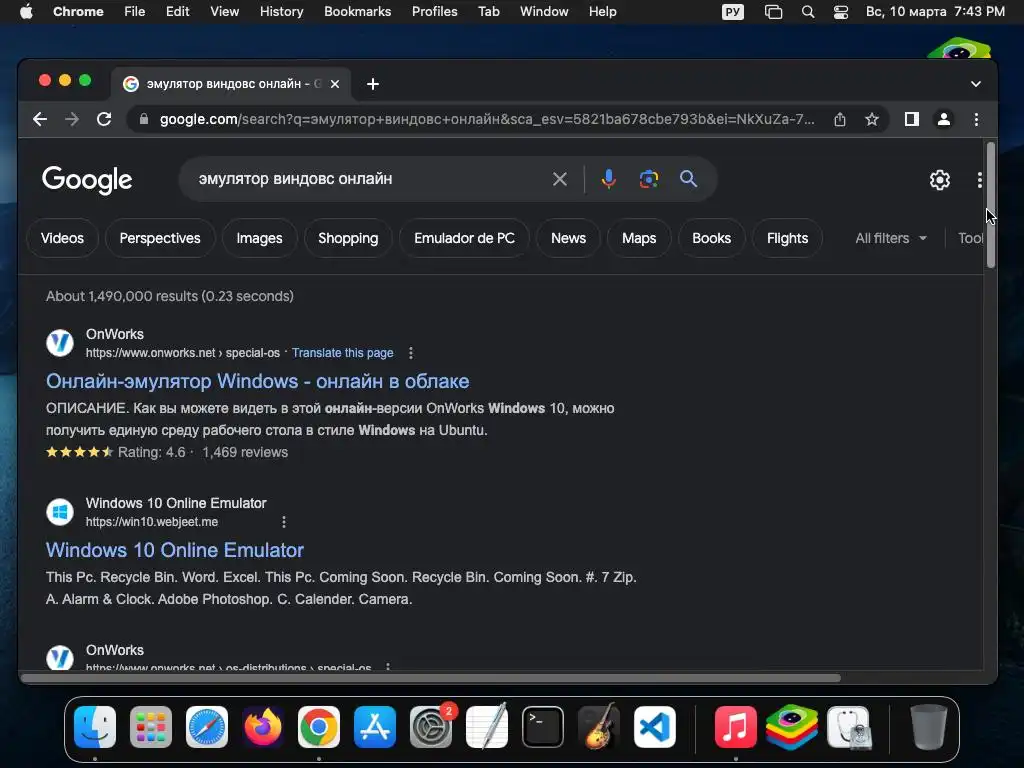The image size is (1024, 768).
Task: Open the tab search chevron dropdown
Action: [x=976, y=84]
